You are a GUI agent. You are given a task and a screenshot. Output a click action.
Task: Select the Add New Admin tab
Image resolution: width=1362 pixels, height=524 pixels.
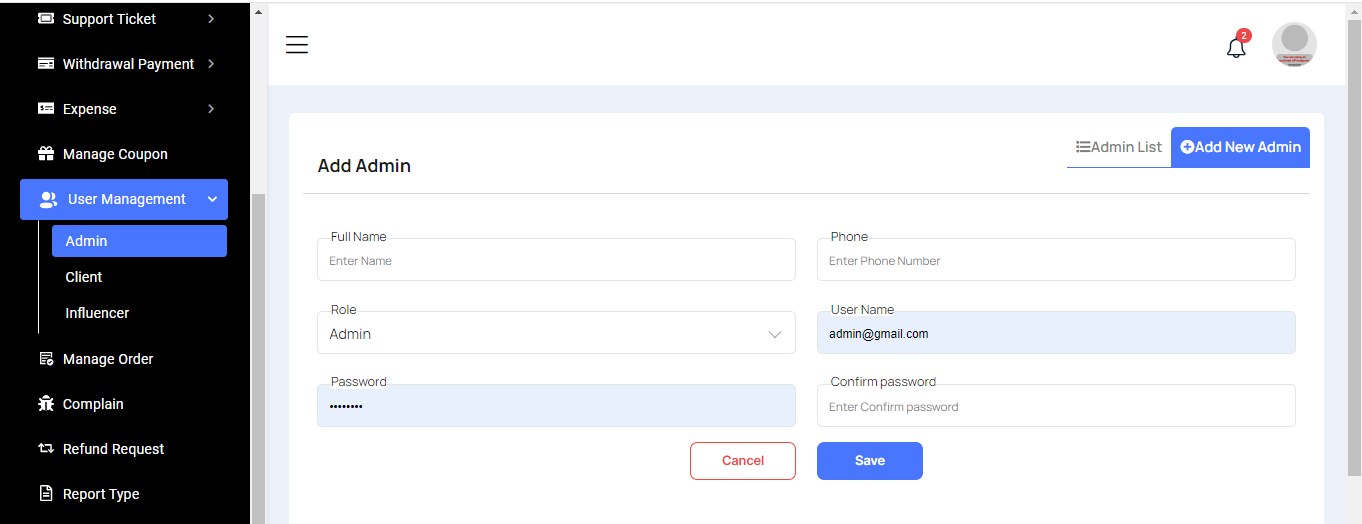click(x=1240, y=147)
